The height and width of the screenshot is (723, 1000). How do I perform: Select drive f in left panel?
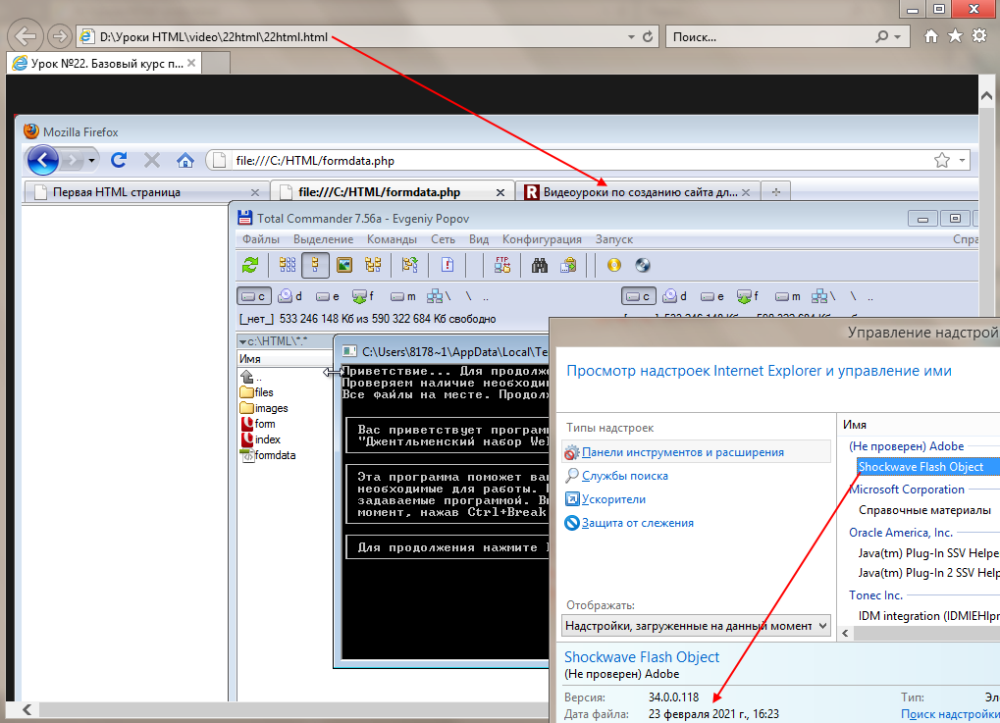pyautogui.click(x=364, y=296)
